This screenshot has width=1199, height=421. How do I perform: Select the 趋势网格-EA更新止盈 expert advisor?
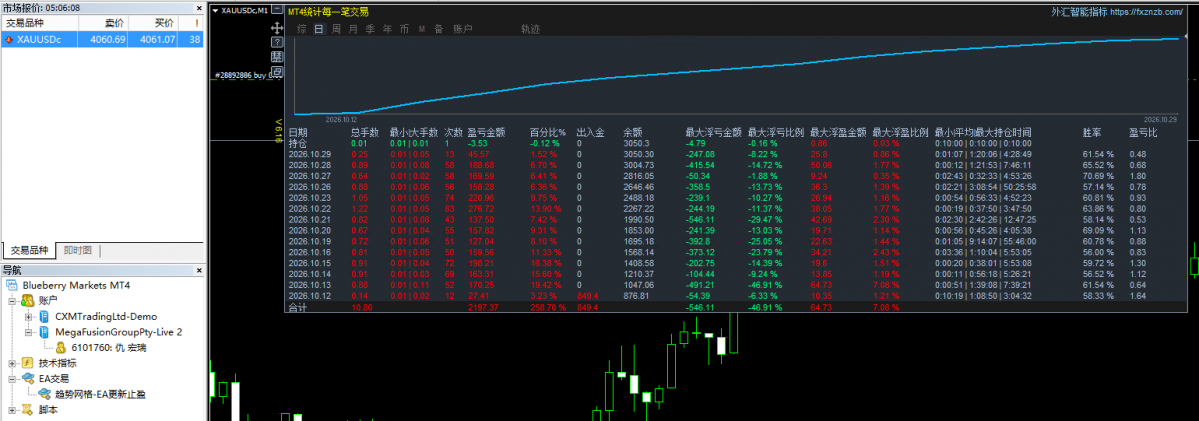pyautogui.click(x=99, y=393)
